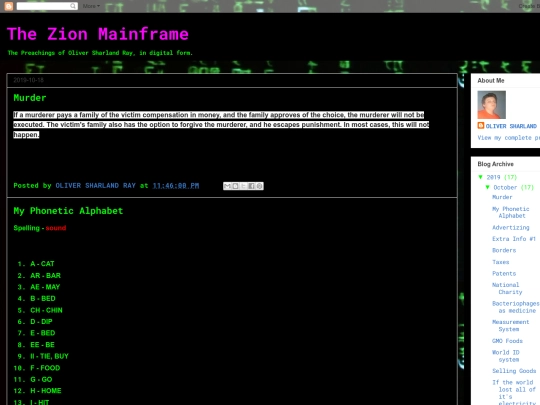
Task: Open Advertizing archive entry
Action: [x=511, y=227]
